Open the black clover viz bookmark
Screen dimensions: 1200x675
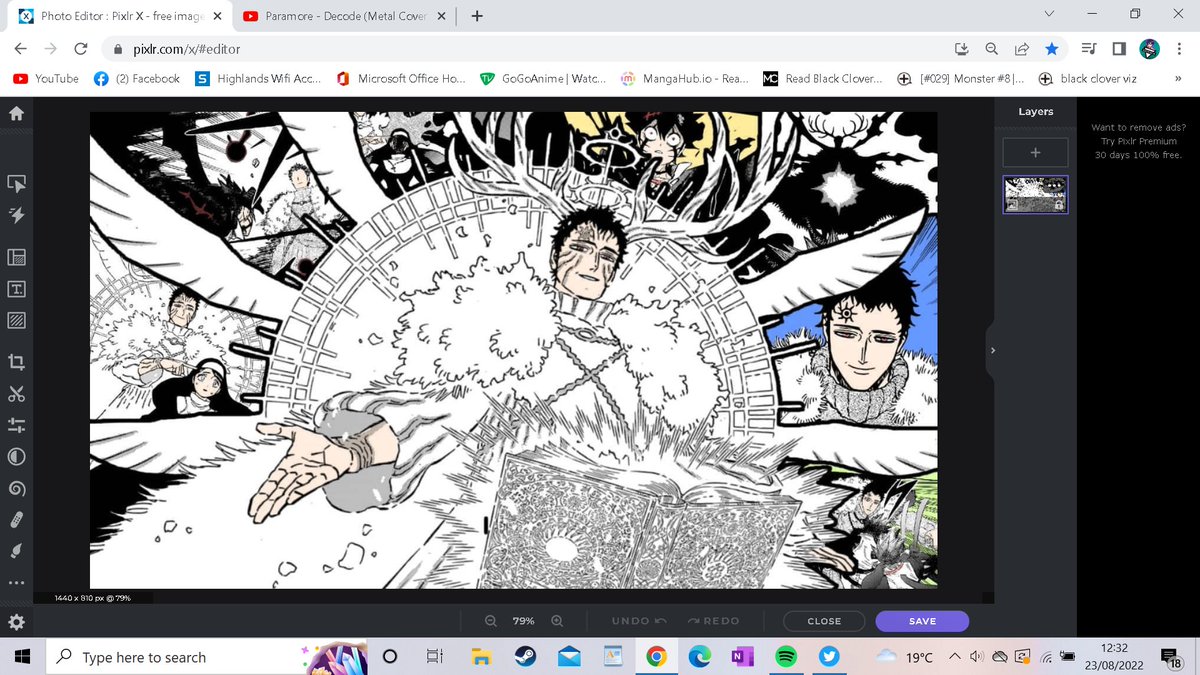click(x=1089, y=78)
